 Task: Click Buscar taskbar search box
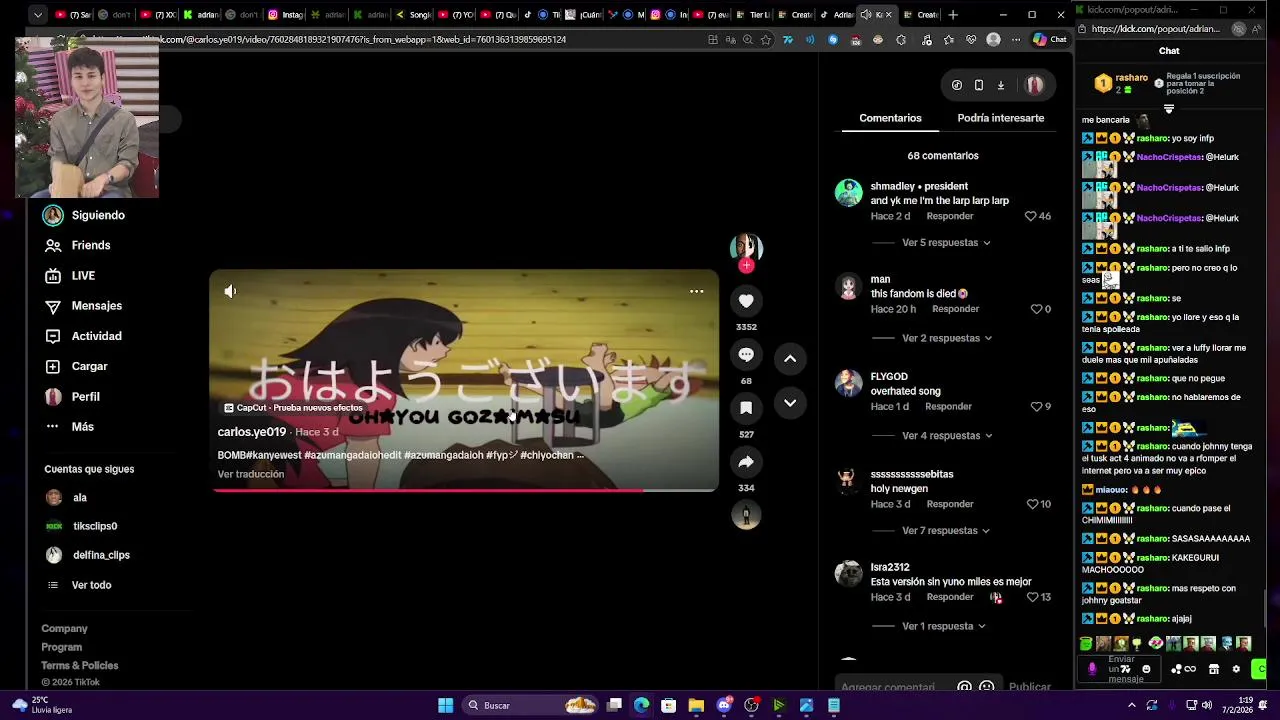pyautogui.click(x=531, y=706)
